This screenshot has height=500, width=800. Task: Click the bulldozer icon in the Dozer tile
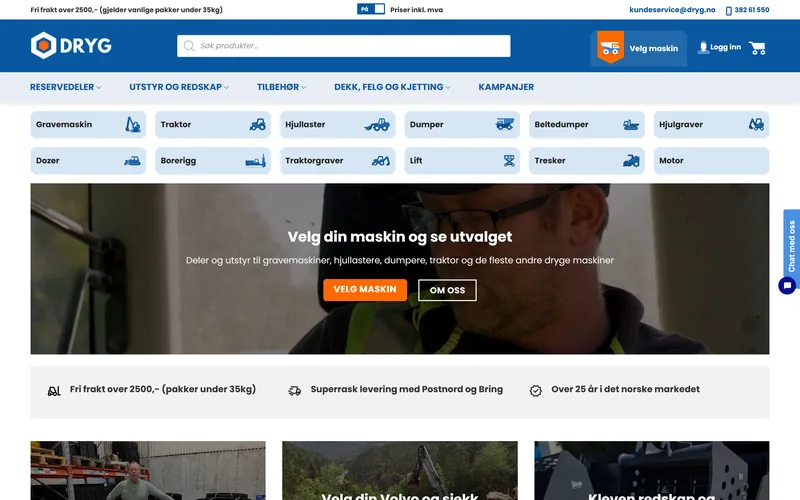pyautogui.click(x=132, y=161)
